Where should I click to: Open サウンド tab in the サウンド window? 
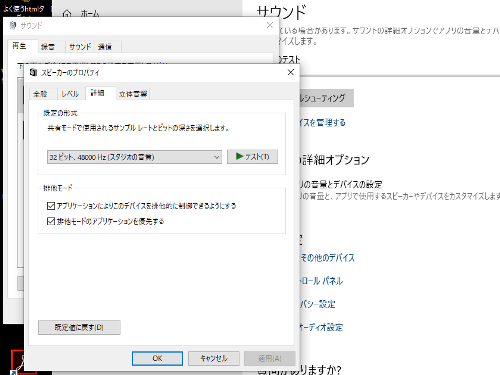(x=80, y=47)
